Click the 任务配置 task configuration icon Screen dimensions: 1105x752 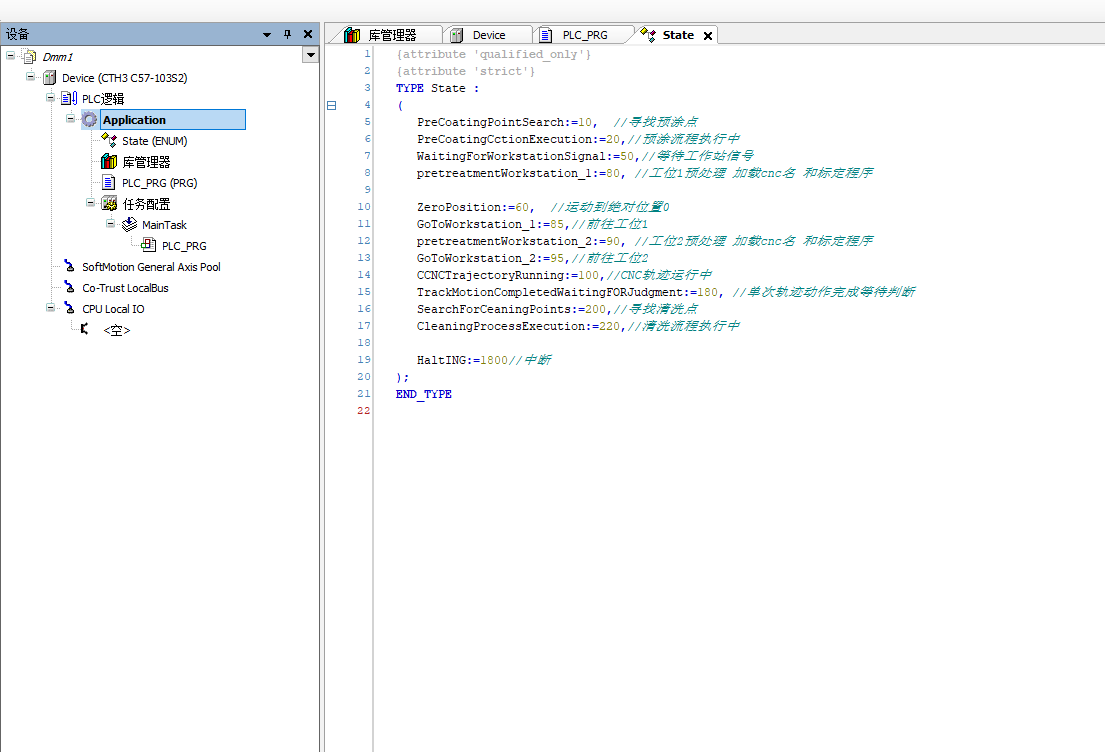point(109,204)
